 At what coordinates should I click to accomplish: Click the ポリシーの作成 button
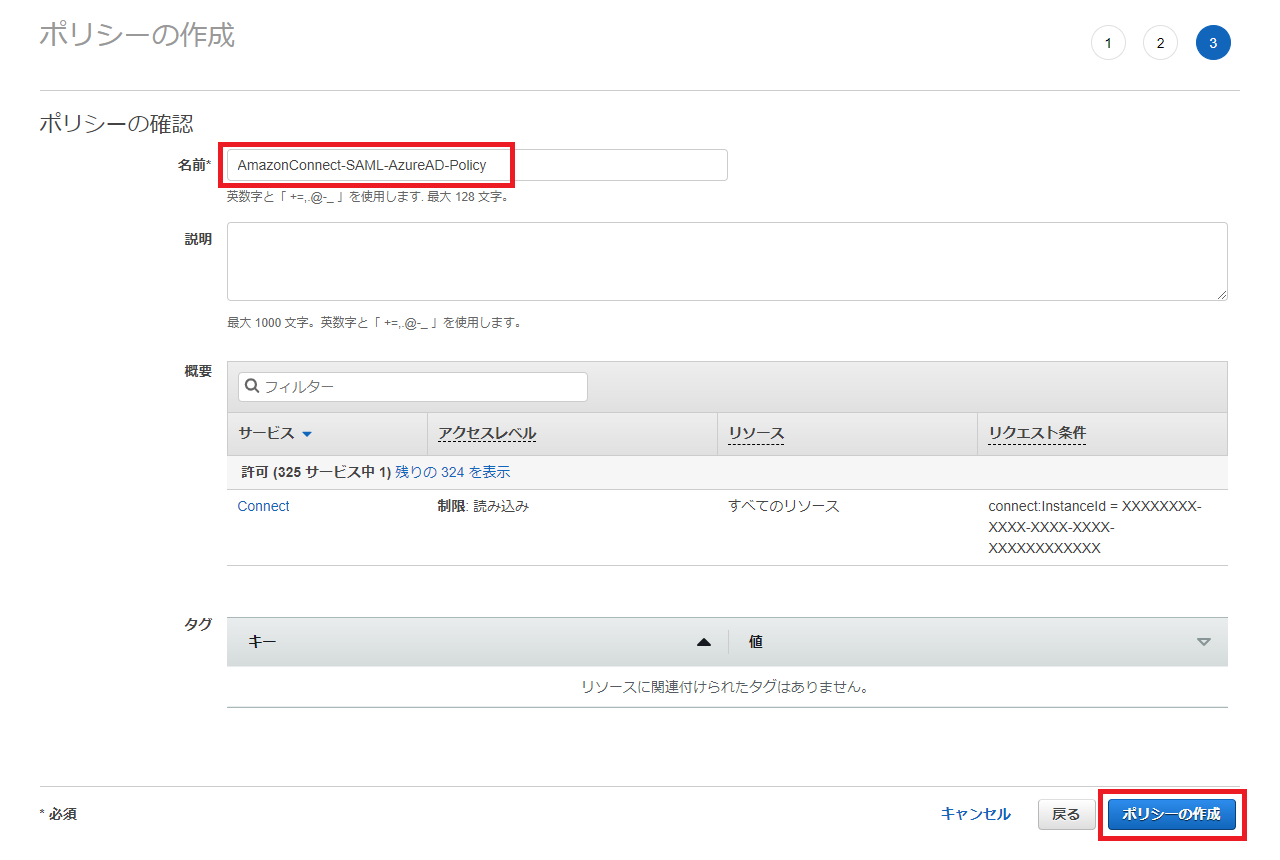[1172, 815]
